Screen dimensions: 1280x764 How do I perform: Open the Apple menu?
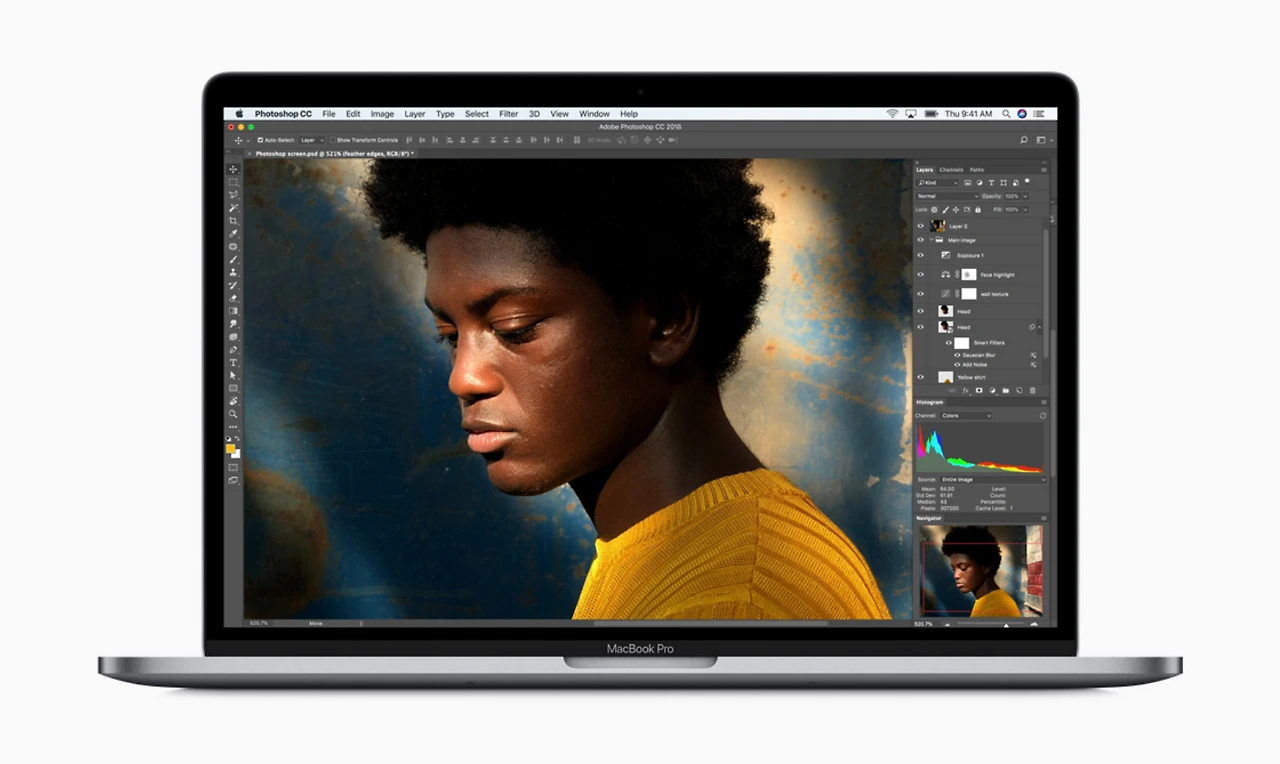tap(239, 114)
